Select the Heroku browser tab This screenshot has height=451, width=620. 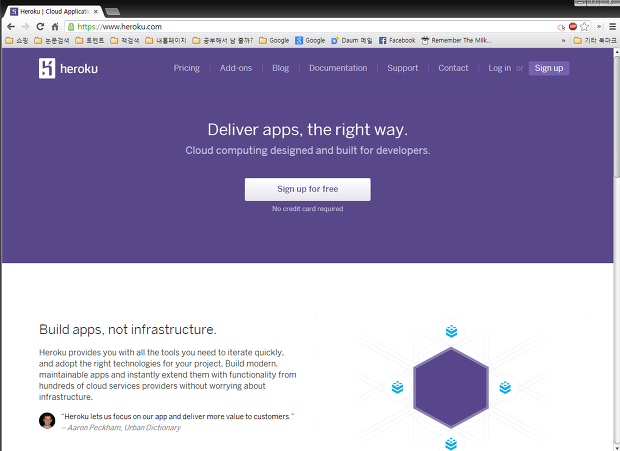(x=54, y=11)
